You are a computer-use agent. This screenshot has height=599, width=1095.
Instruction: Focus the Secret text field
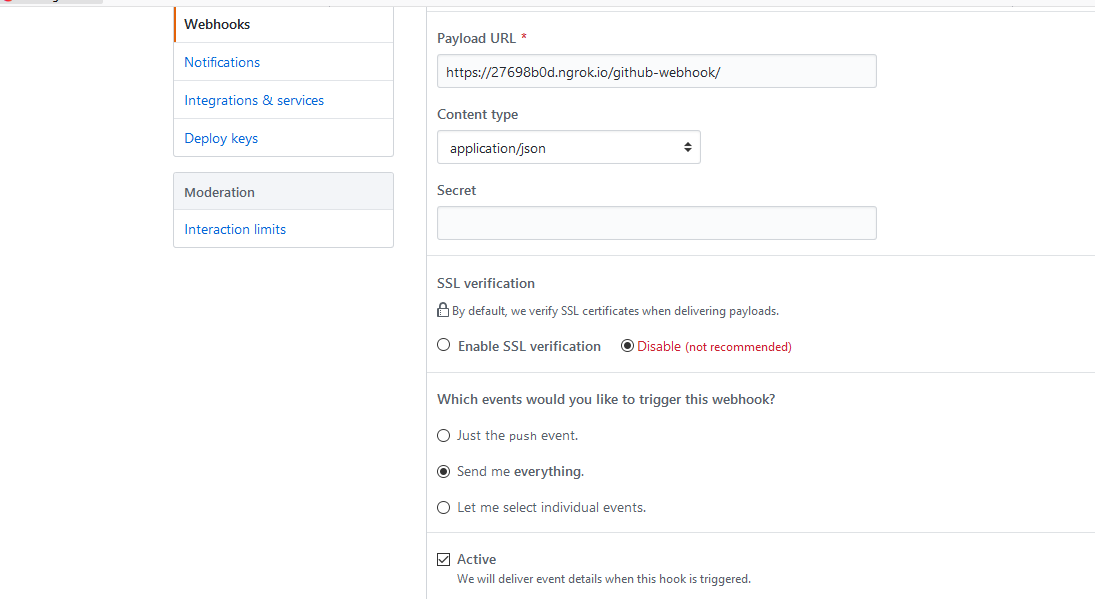coord(656,223)
